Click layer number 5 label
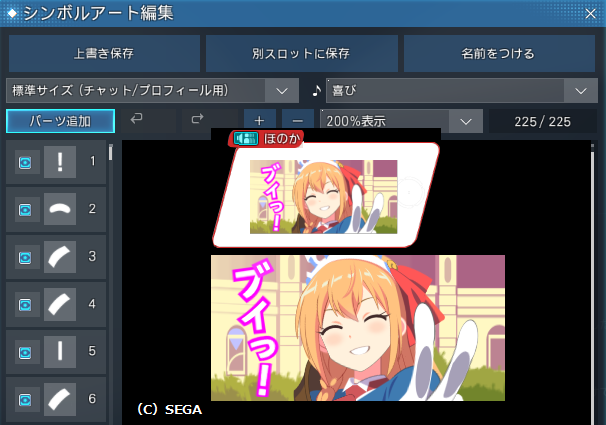 click(92, 351)
